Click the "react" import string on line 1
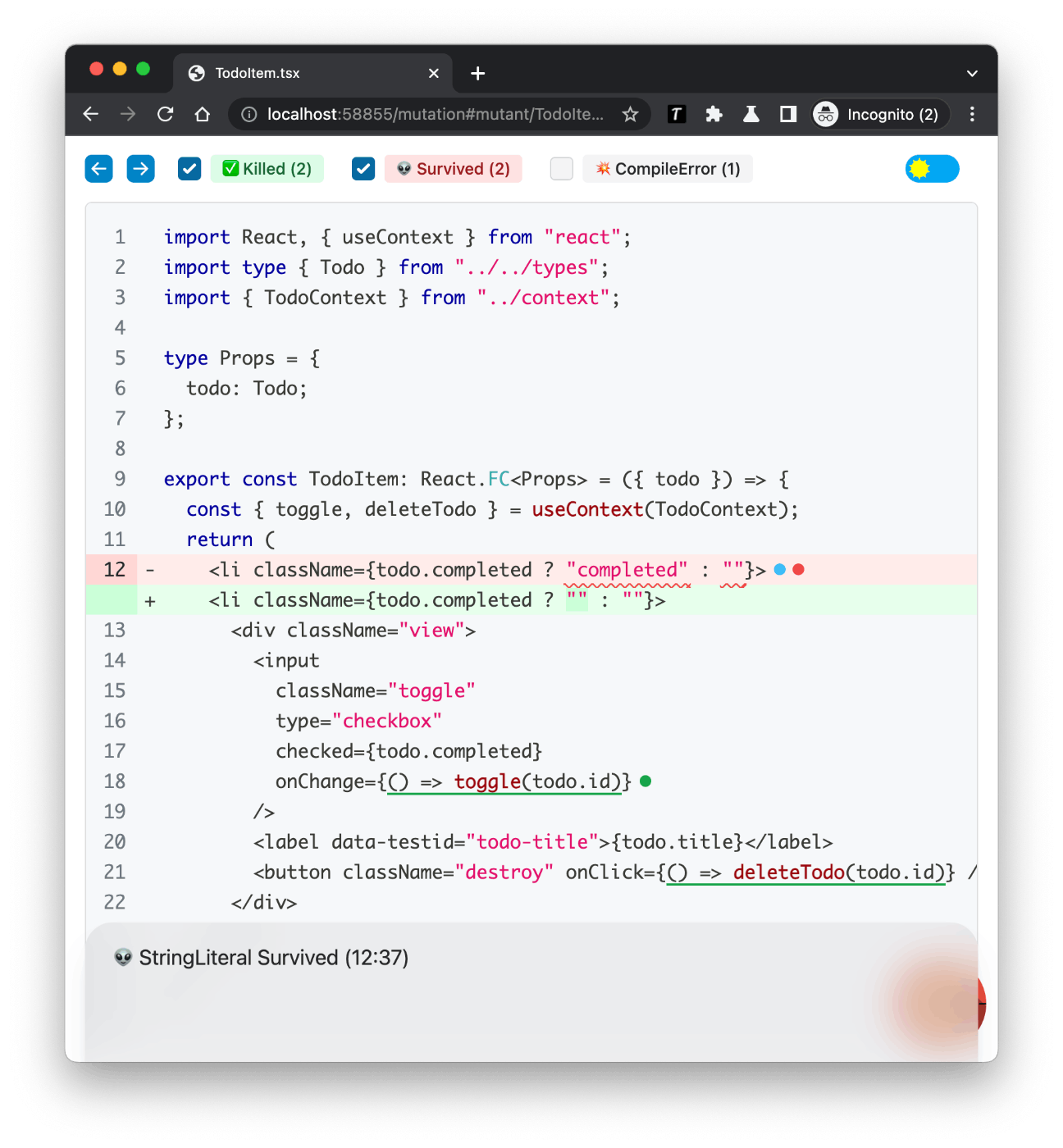 coord(582,237)
